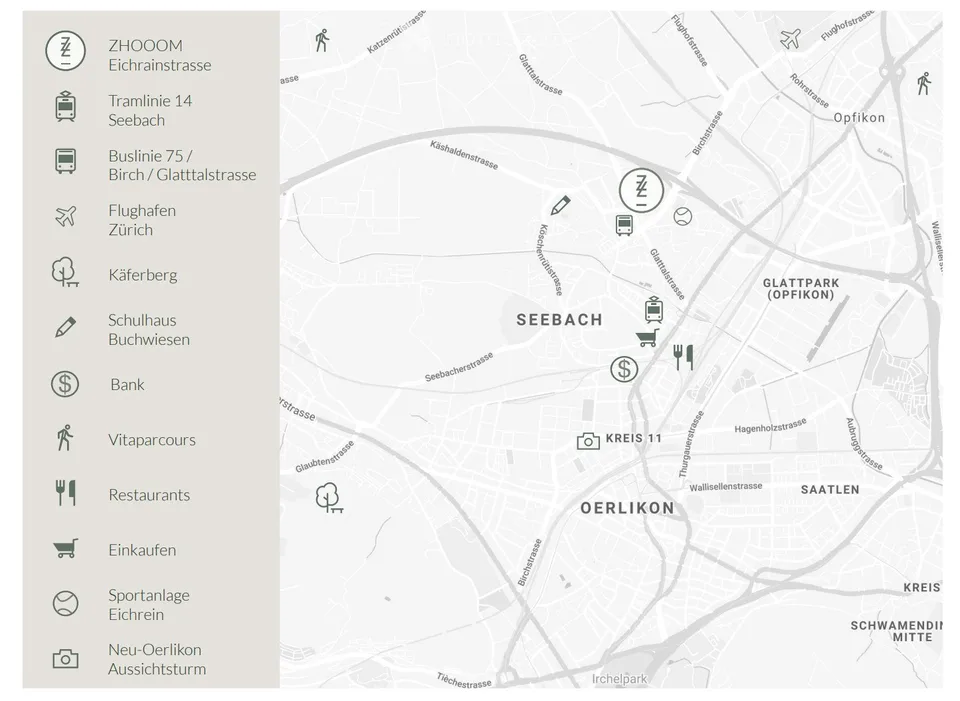960x701 pixels.
Task: Click the camera marker beside KREIS 11
Action: 588,441
